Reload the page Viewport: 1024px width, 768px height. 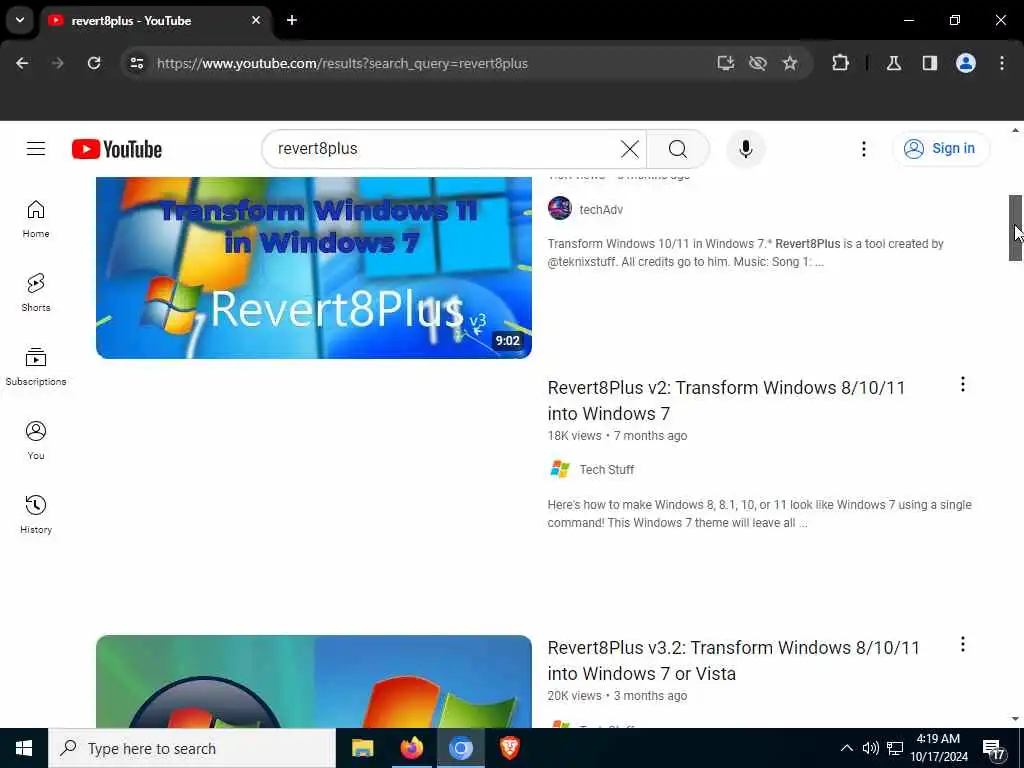[x=94, y=63]
